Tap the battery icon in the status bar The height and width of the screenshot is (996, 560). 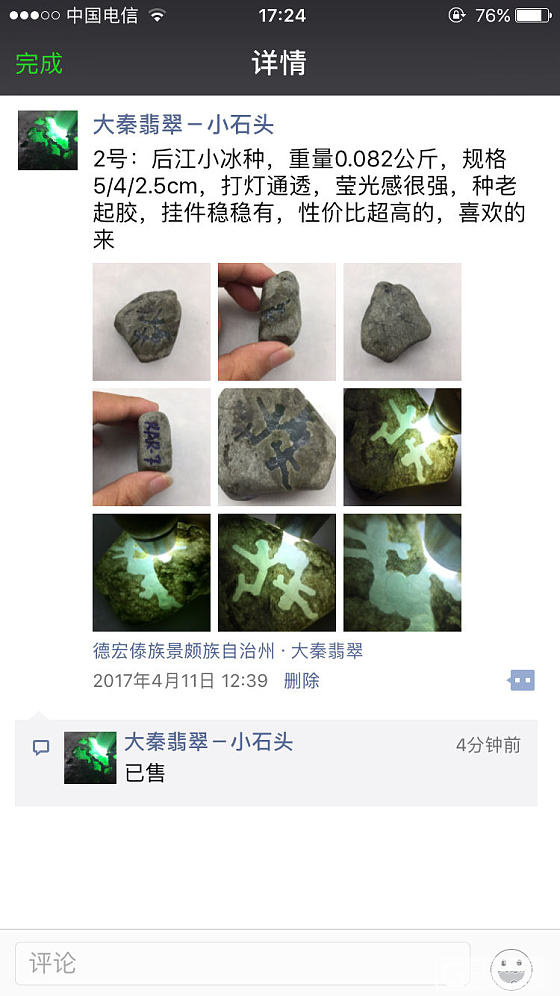(532, 15)
